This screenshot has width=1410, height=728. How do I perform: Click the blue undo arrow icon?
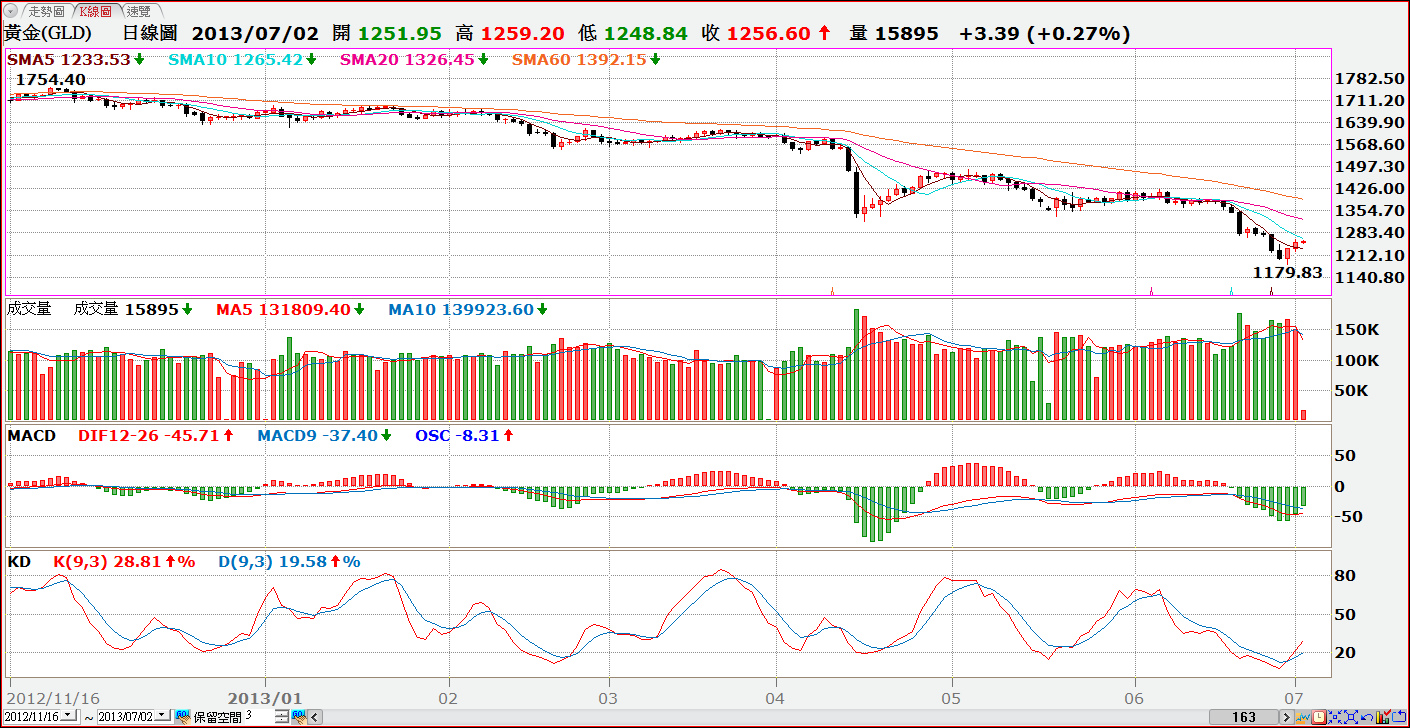coord(1367,718)
